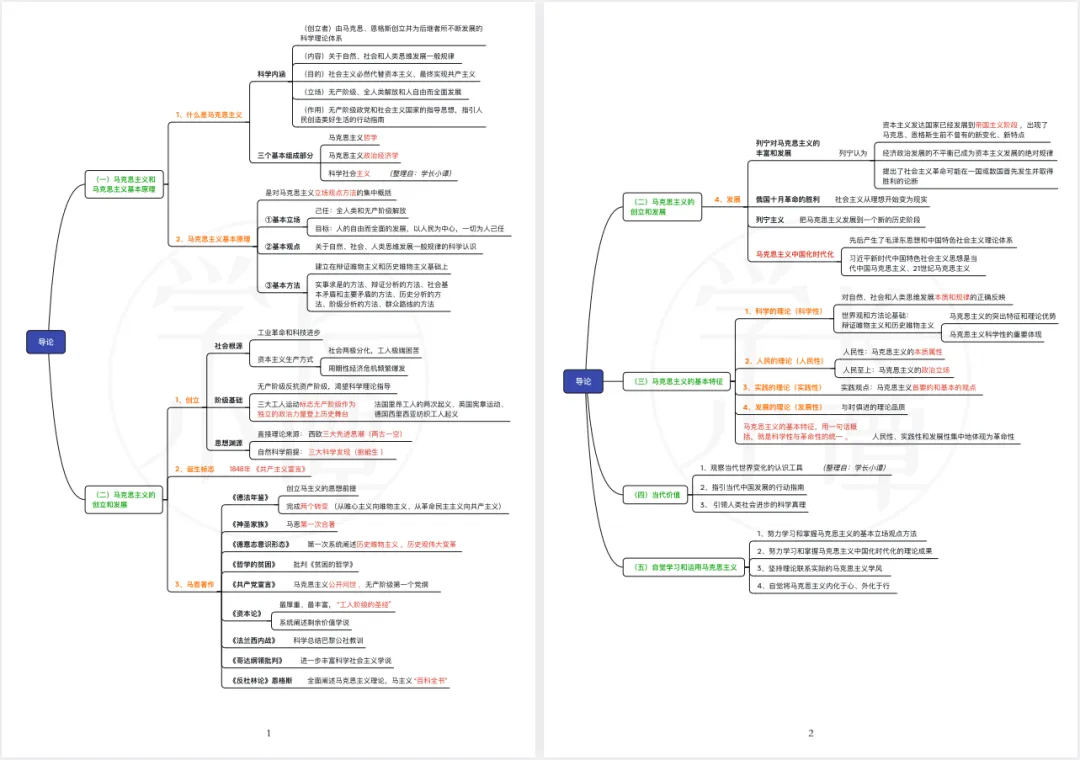Click the '3、坚持理论联系实际的马克思主义学风' line
The height and width of the screenshot is (760, 1080).
point(820,568)
